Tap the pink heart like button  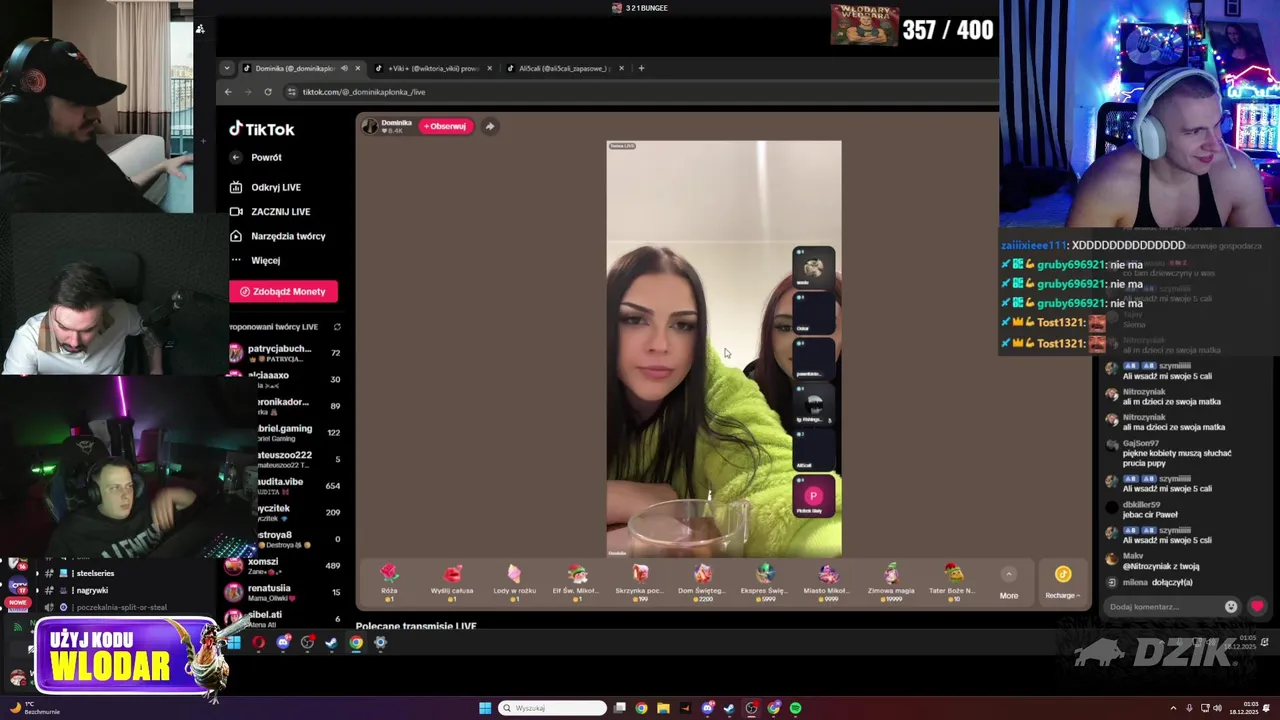pos(1257,606)
